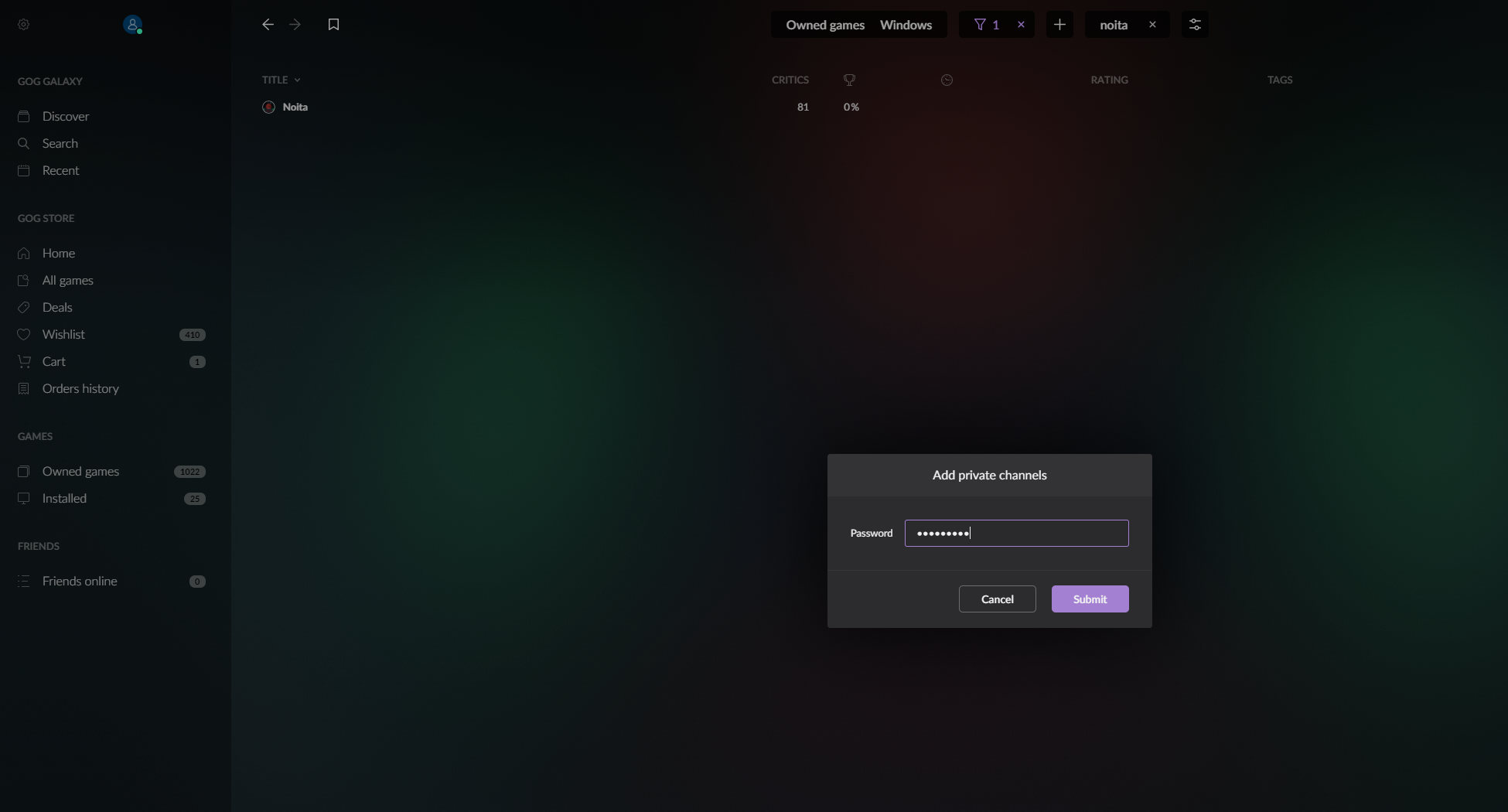The width and height of the screenshot is (1508, 812).
Task: Cancel the Add private channels dialog
Action: [x=996, y=599]
